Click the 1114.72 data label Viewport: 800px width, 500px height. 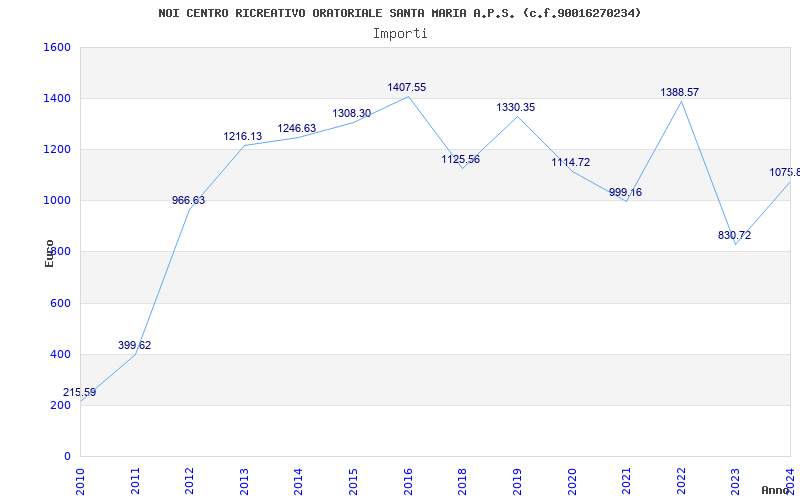coord(570,162)
